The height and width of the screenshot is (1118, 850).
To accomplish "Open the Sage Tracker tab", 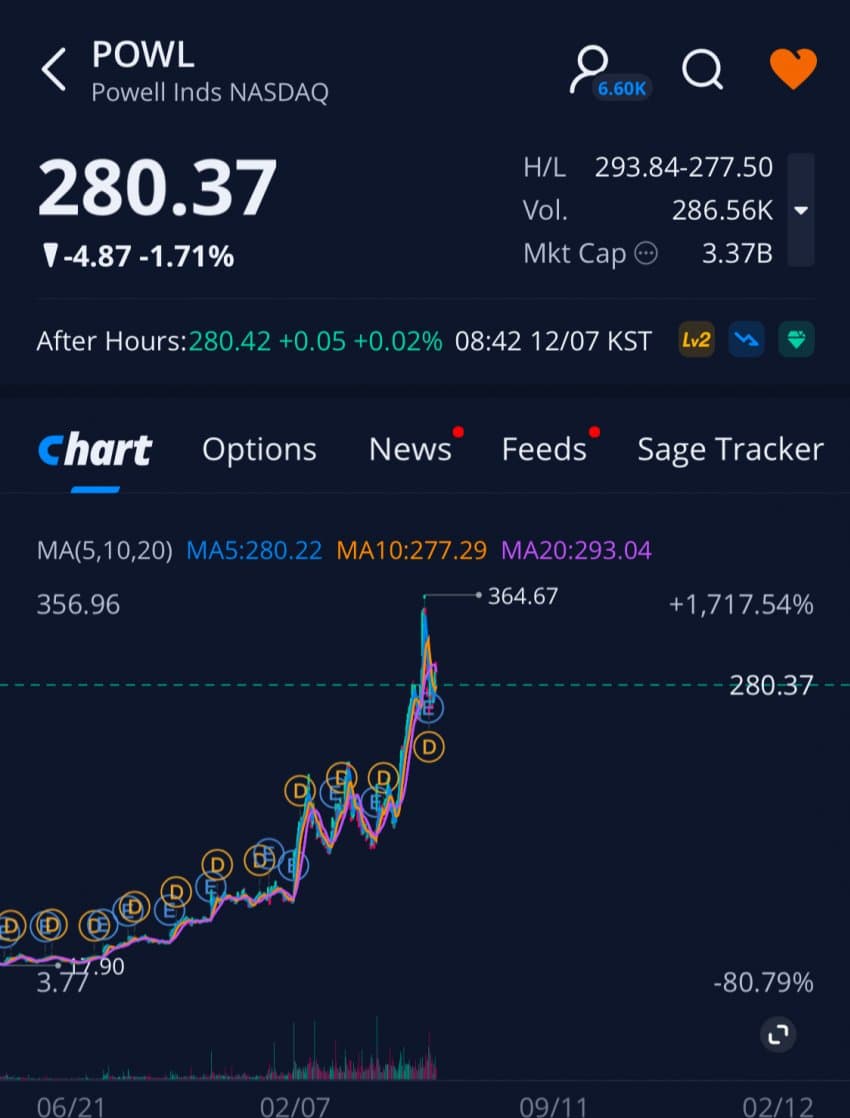I will click(730, 450).
